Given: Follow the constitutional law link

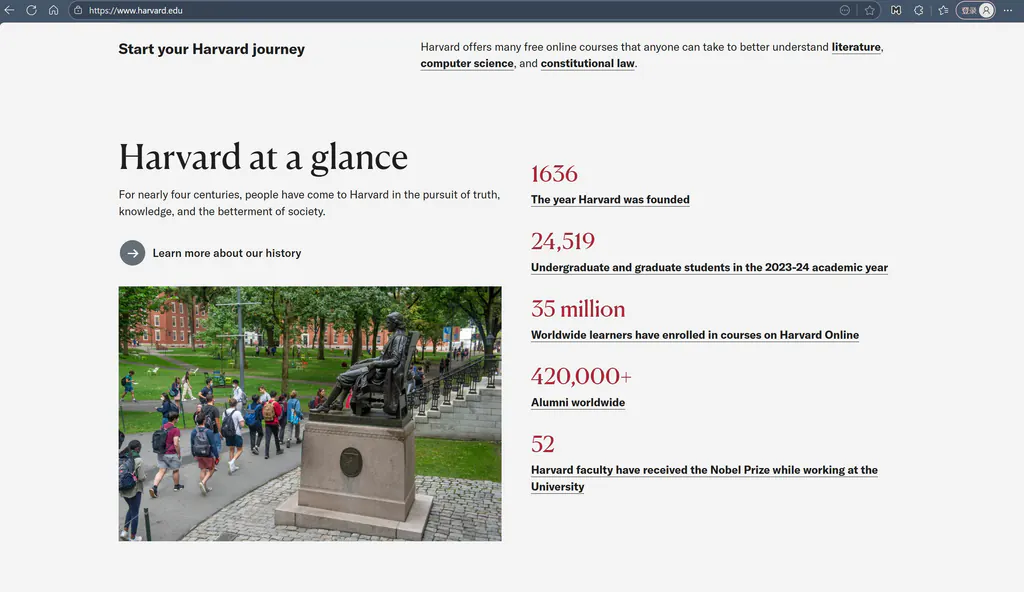Looking at the screenshot, I should (587, 63).
